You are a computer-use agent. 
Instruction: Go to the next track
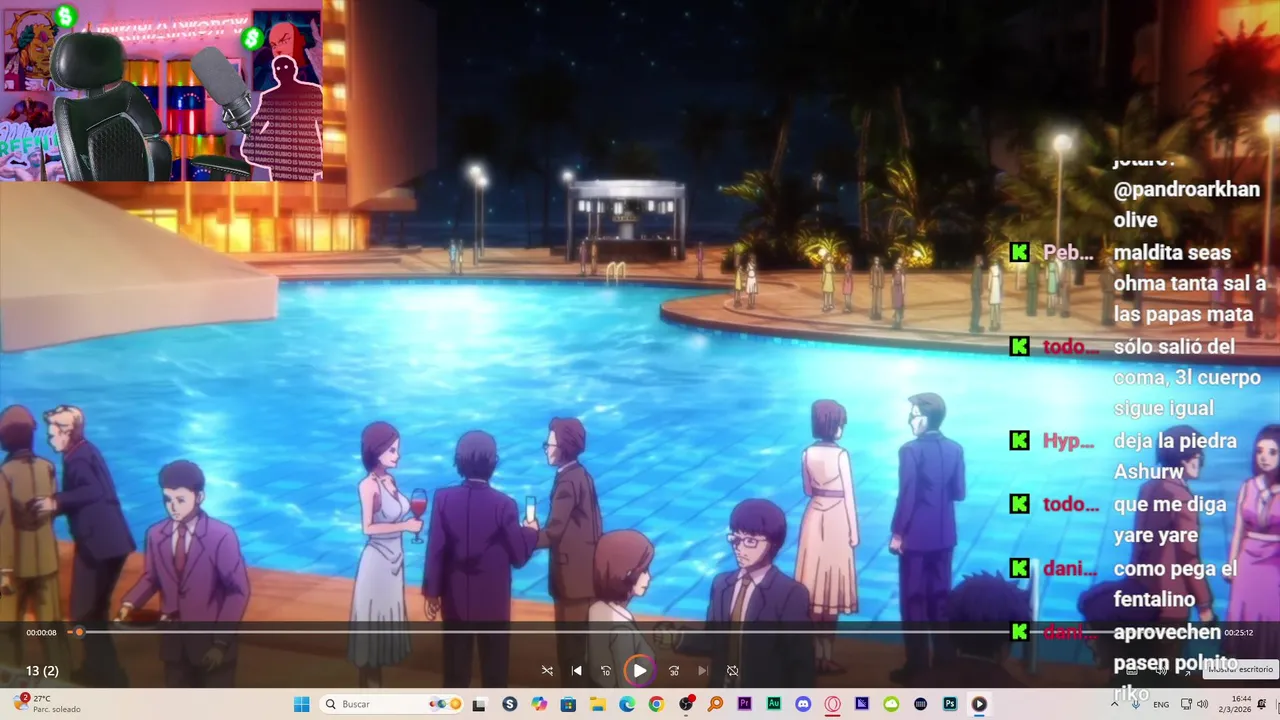pyautogui.click(x=703, y=671)
